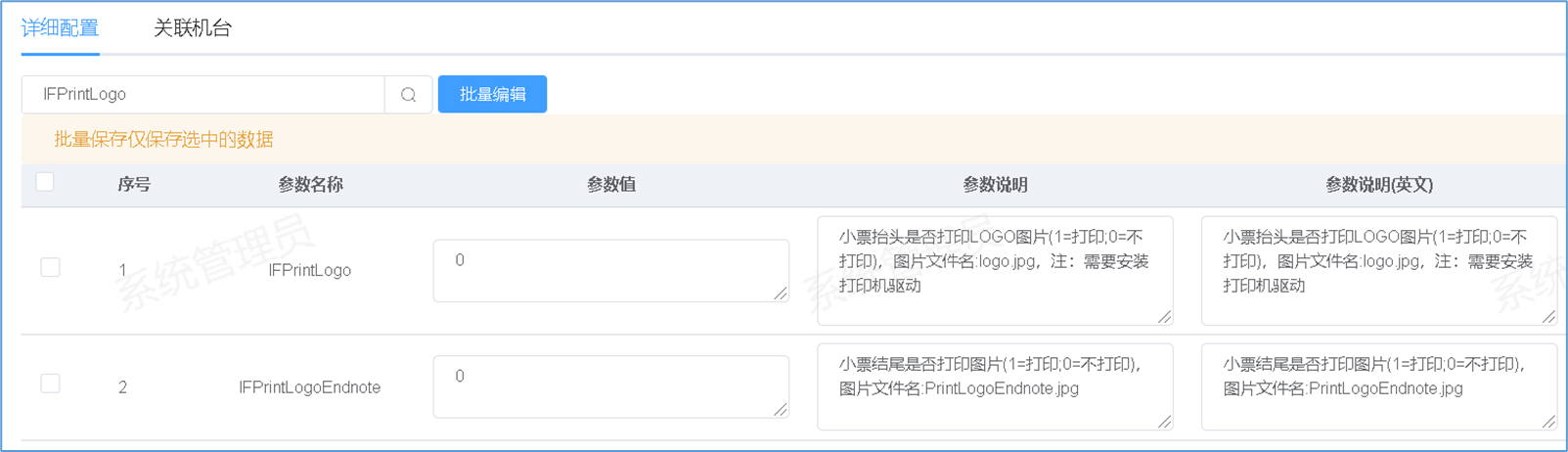Click the search magnifier icon
Viewport: 1568px width, 452px height.
click(x=408, y=95)
